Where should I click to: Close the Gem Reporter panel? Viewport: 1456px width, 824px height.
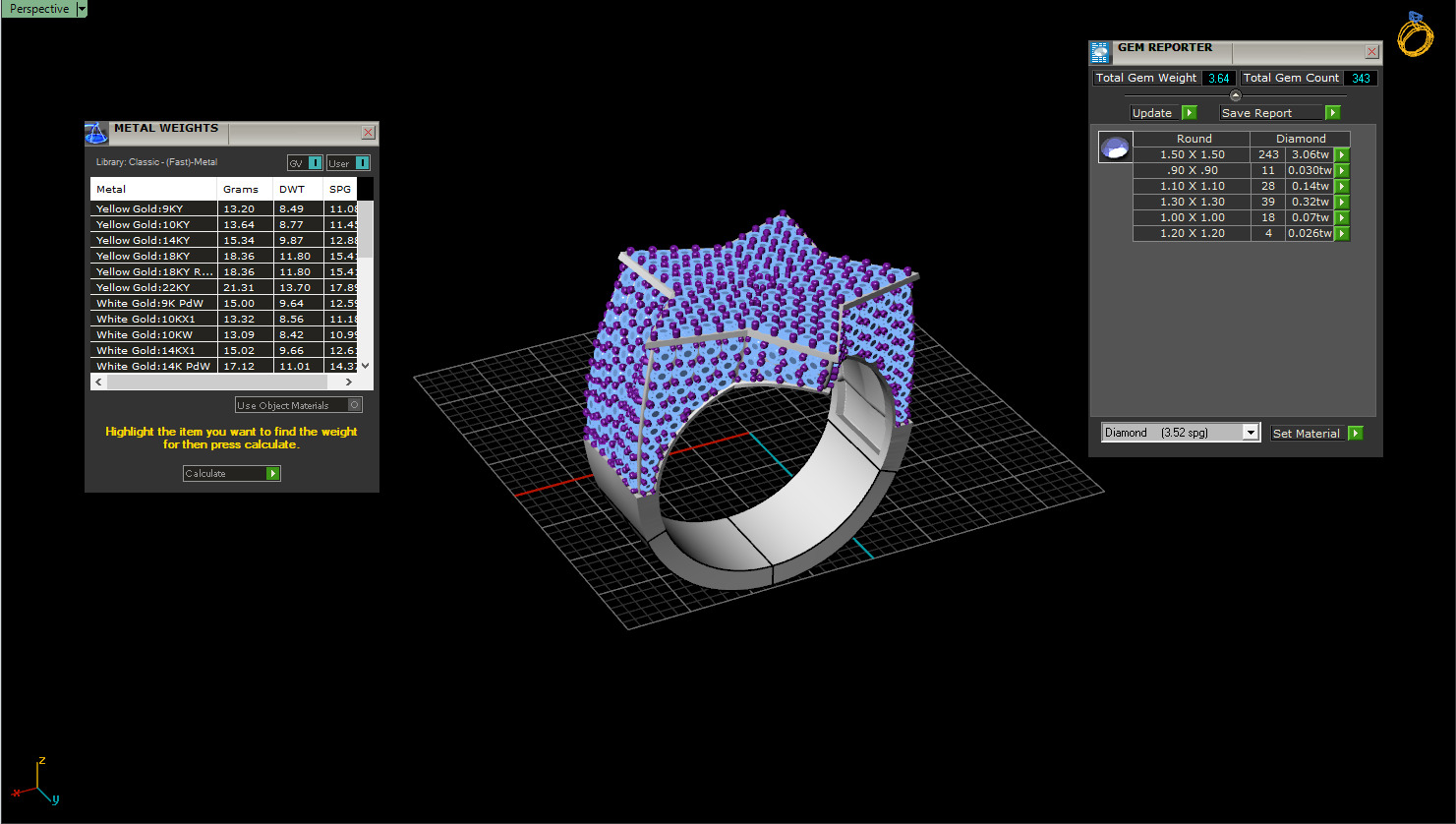pyautogui.click(x=1371, y=52)
